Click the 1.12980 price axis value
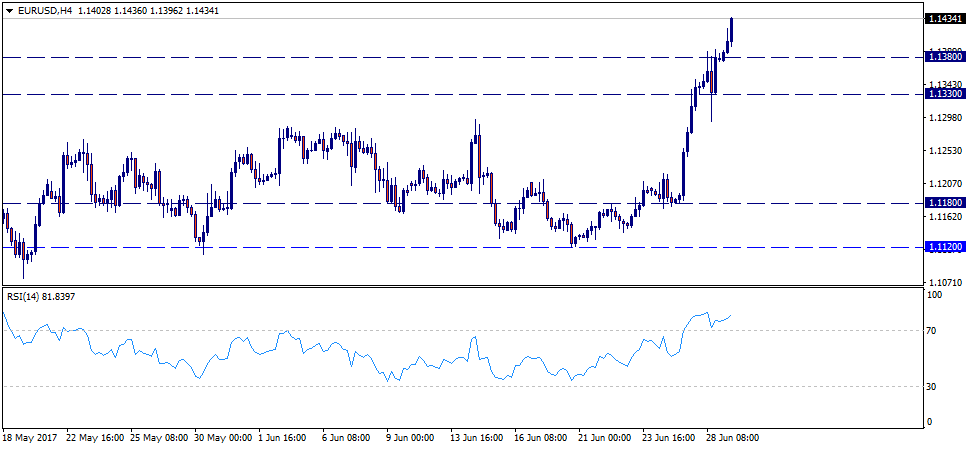 point(945,118)
